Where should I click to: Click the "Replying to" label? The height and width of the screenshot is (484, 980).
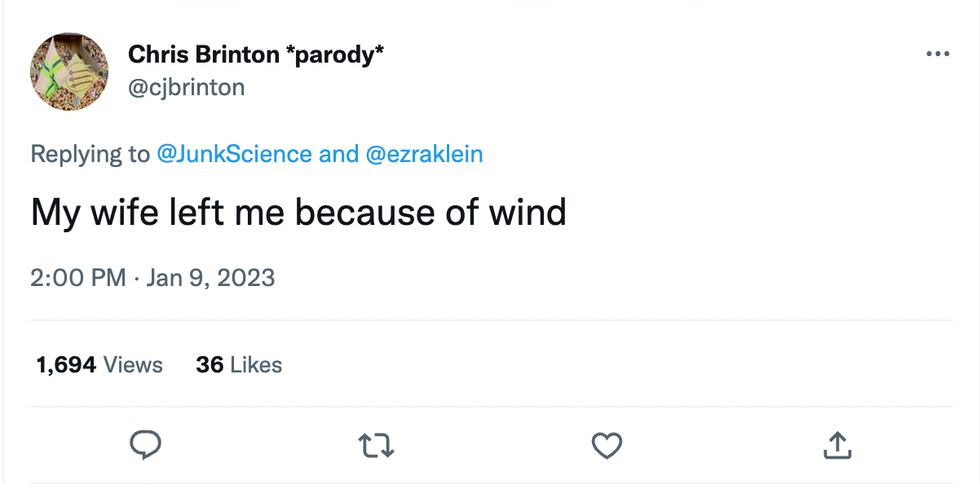tap(90, 154)
